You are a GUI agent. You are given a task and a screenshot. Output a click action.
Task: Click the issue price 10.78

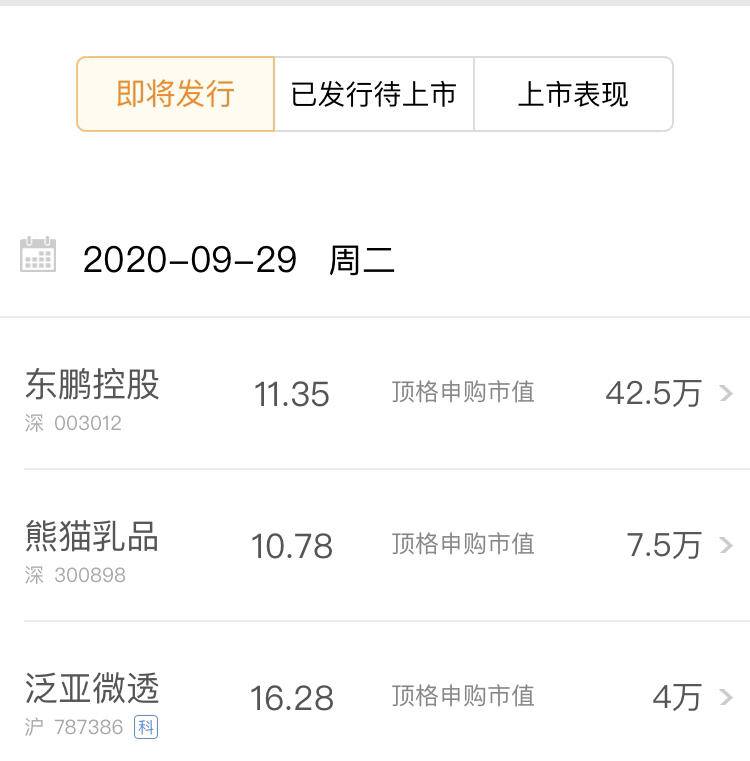(292, 546)
